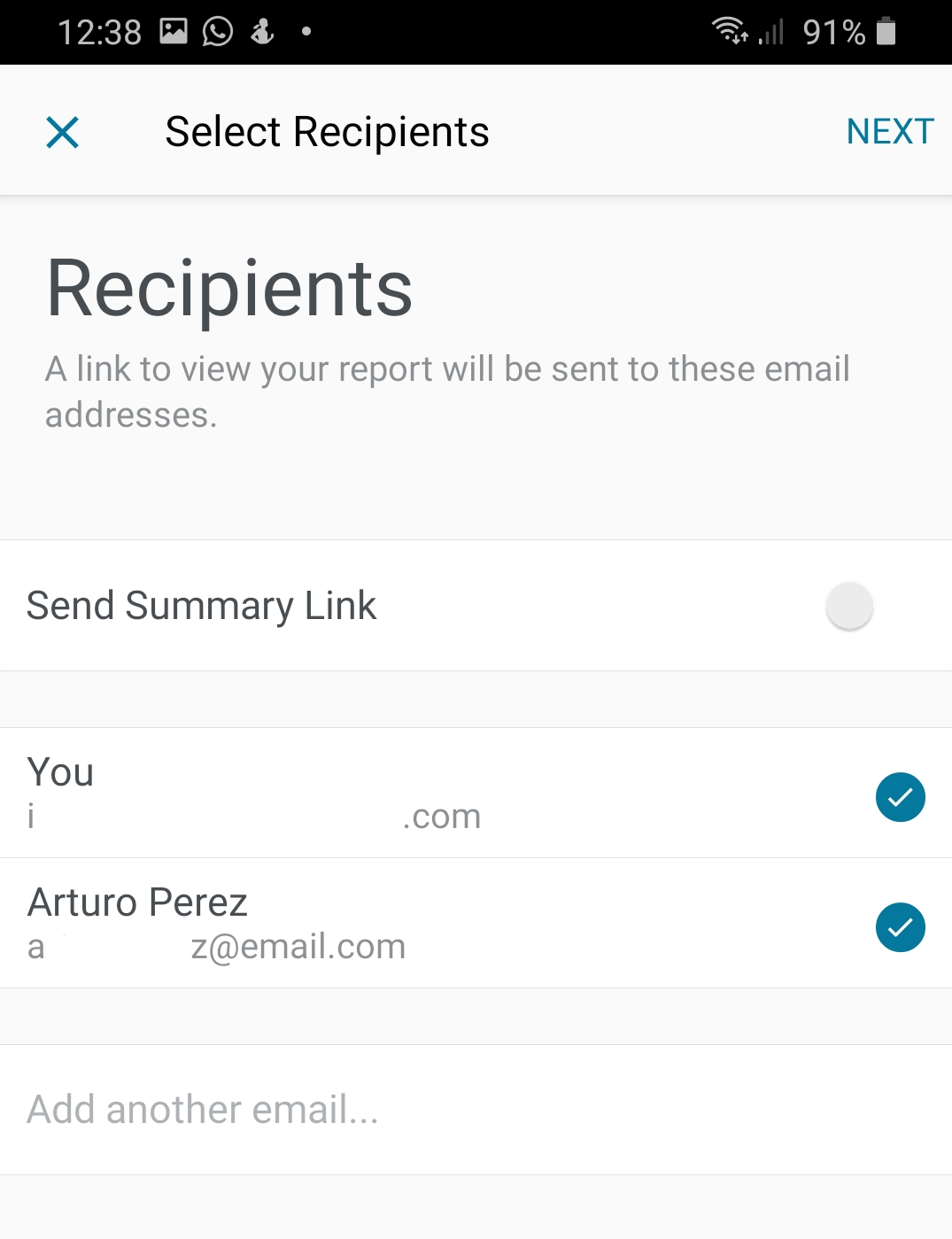The width and height of the screenshot is (952, 1239).
Task: Tap the WhatsApp notification icon
Action: point(218,32)
